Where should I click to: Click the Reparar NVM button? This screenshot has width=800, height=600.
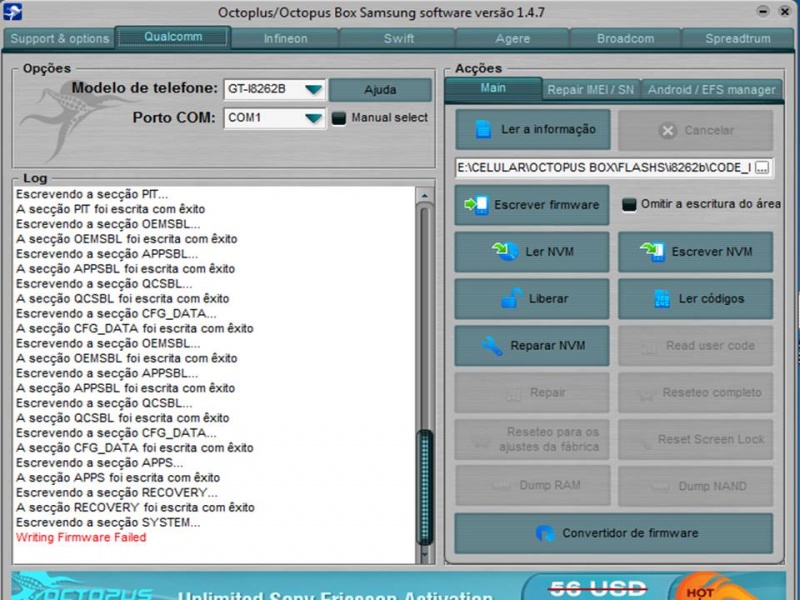pos(532,345)
